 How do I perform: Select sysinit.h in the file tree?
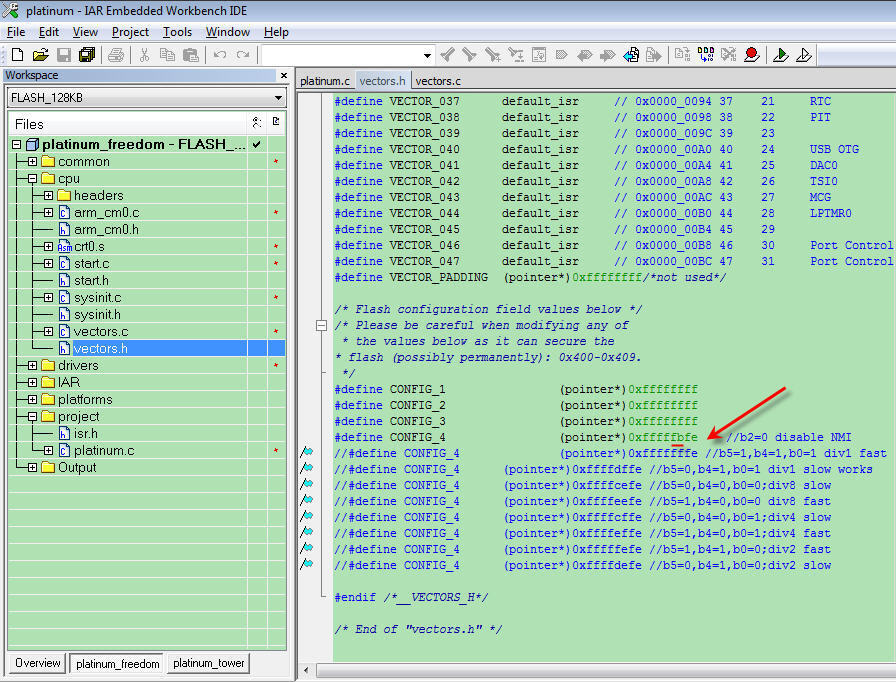(x=97, y=315)
